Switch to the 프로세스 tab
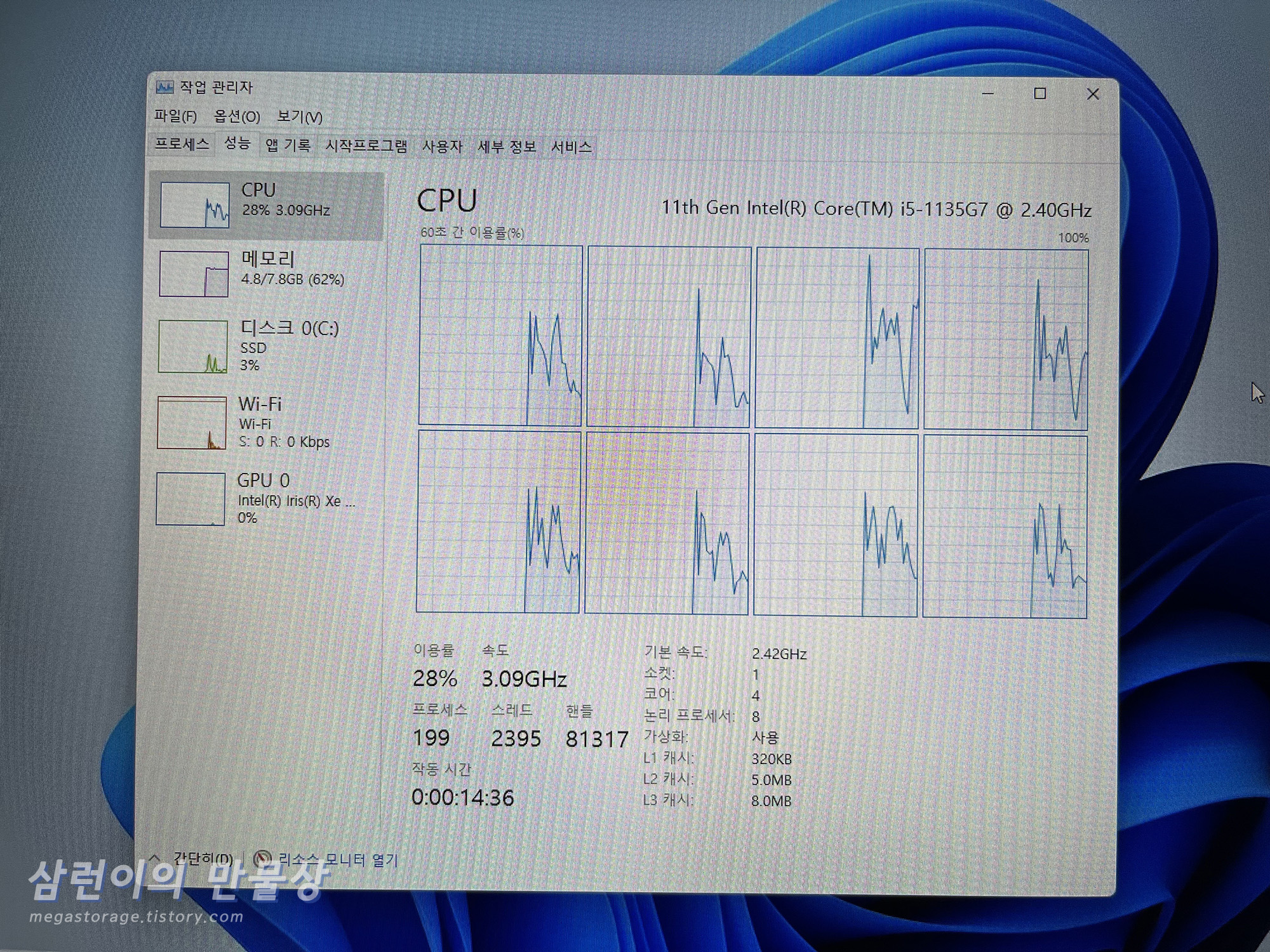This screenshot has width=1270, height=952. click(182, 144)
